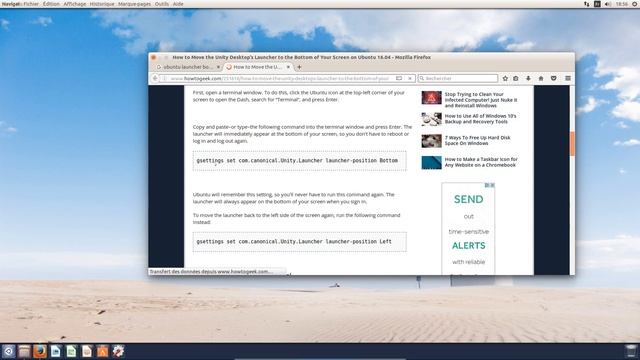Open '7 Ways To Free Up Hard Disk Space' article

[x=478, y=140]
